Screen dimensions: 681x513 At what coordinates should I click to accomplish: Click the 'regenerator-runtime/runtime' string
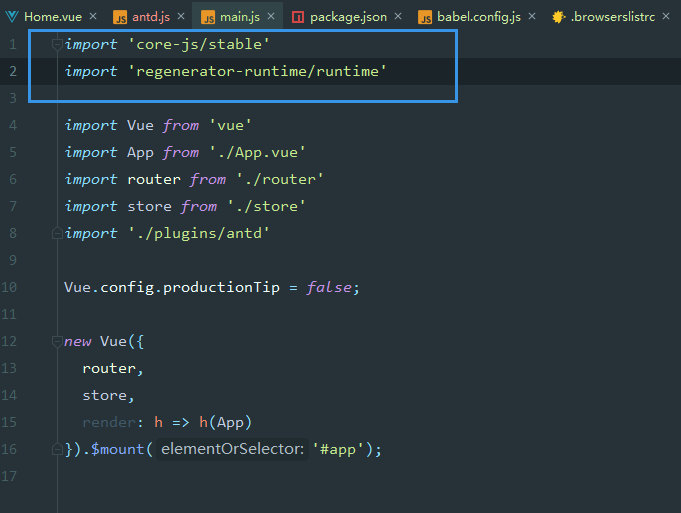click(x=257, y=71)
